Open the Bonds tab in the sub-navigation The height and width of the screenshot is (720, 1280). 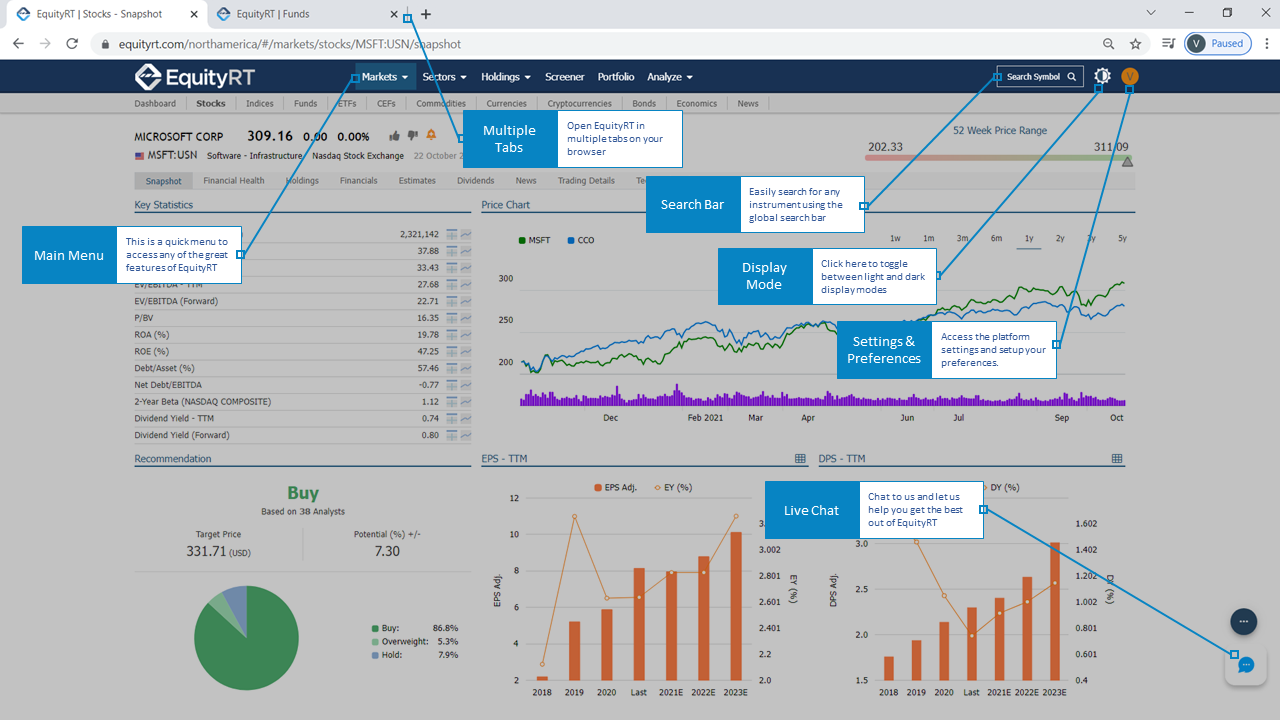pyautogui.click(x=644, y=104)
